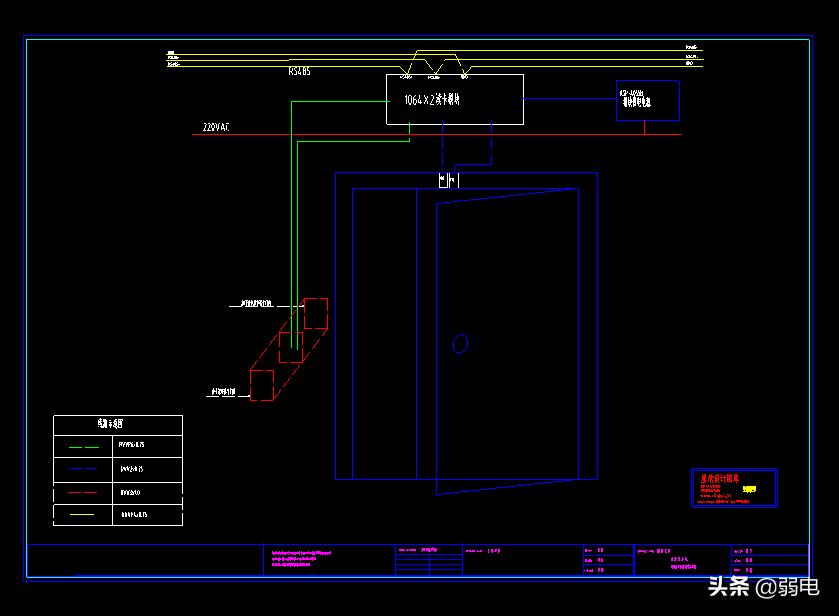Click the round door knob symbol

tap(460, 344)
